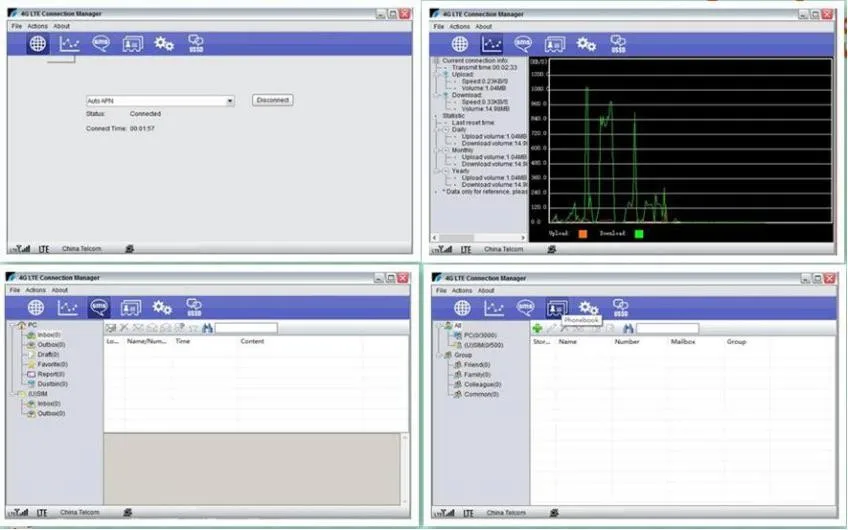Click orange Upload legend swatch
Viewport: 848px width, 530px height.
click(582, 234)
